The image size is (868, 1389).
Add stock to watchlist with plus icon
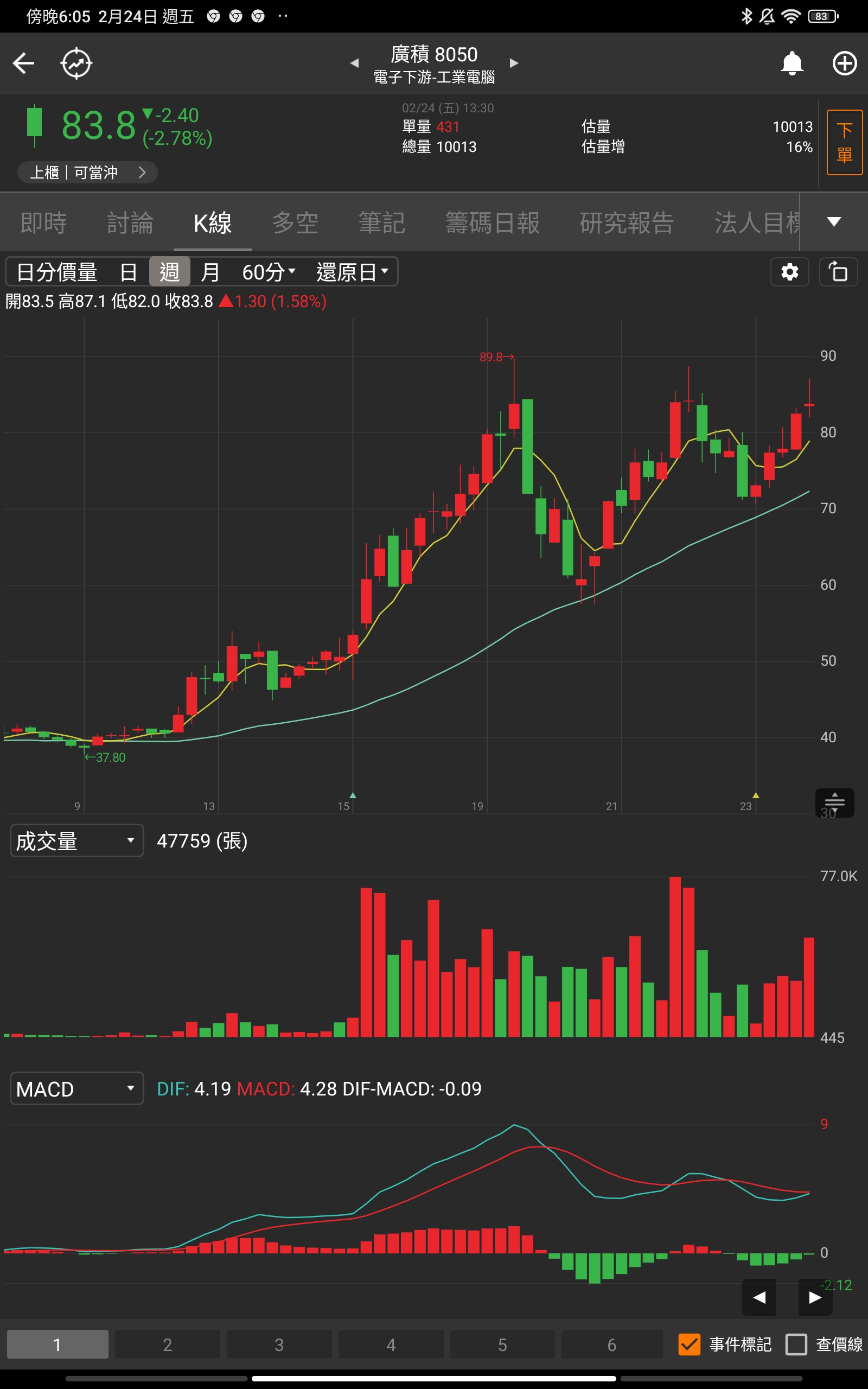tap(844, 63)
